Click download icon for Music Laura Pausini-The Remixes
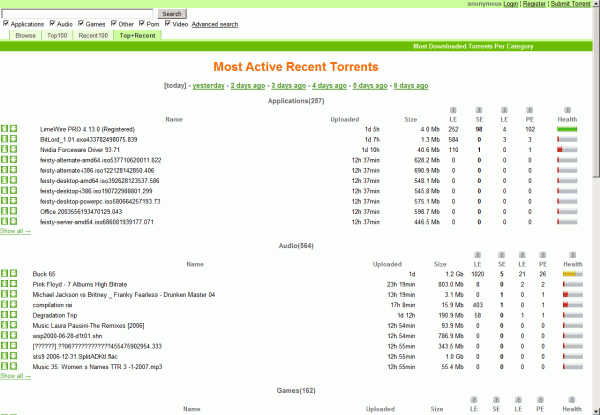 point(13,325)
